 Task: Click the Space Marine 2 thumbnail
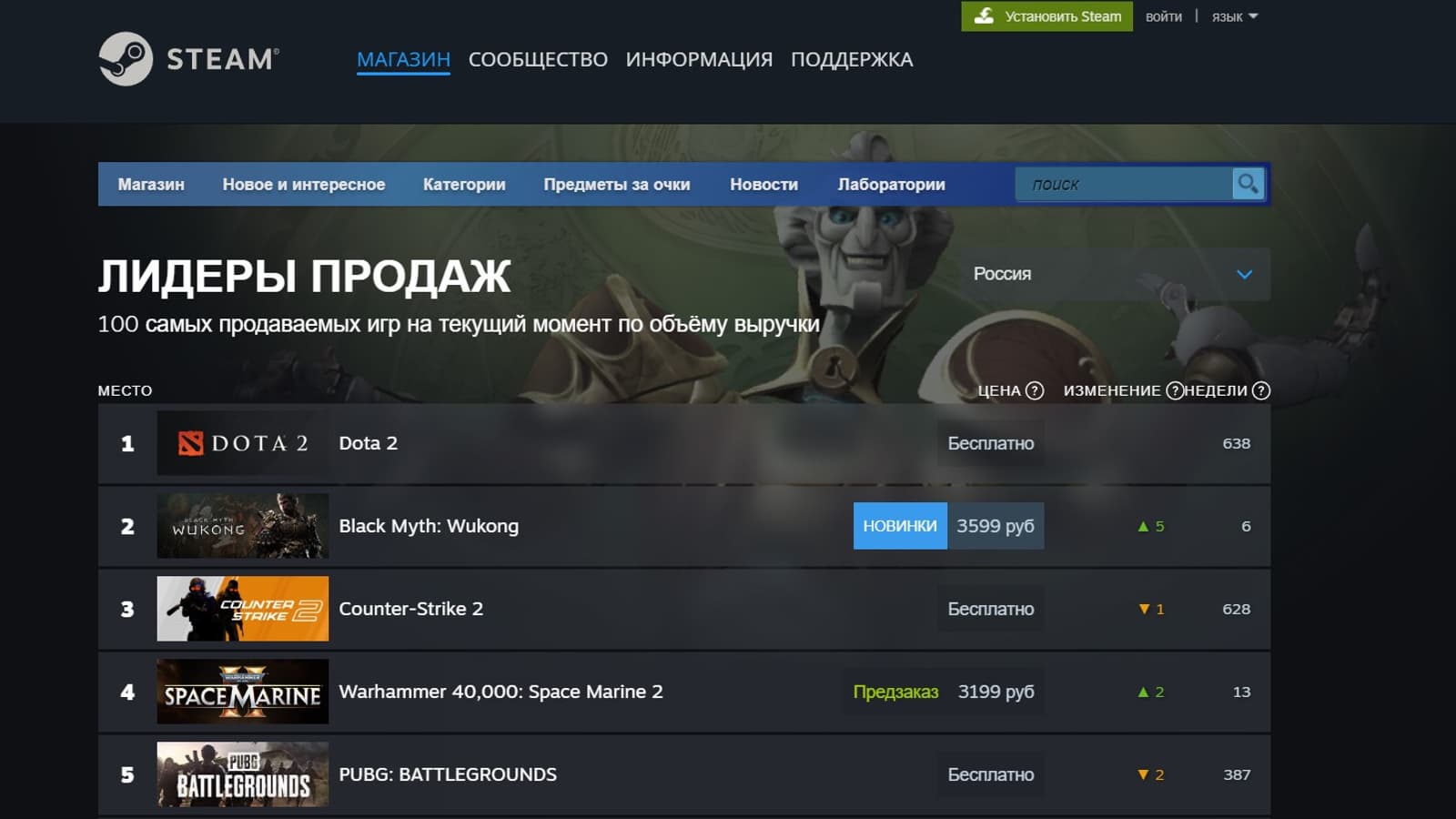[242, 692]
